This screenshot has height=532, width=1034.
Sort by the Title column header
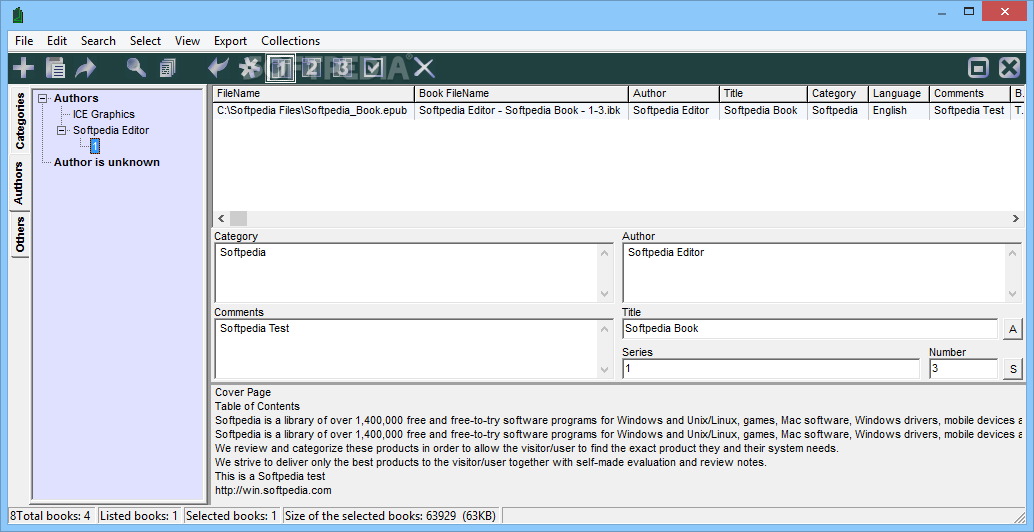click(x=763, y=94)
